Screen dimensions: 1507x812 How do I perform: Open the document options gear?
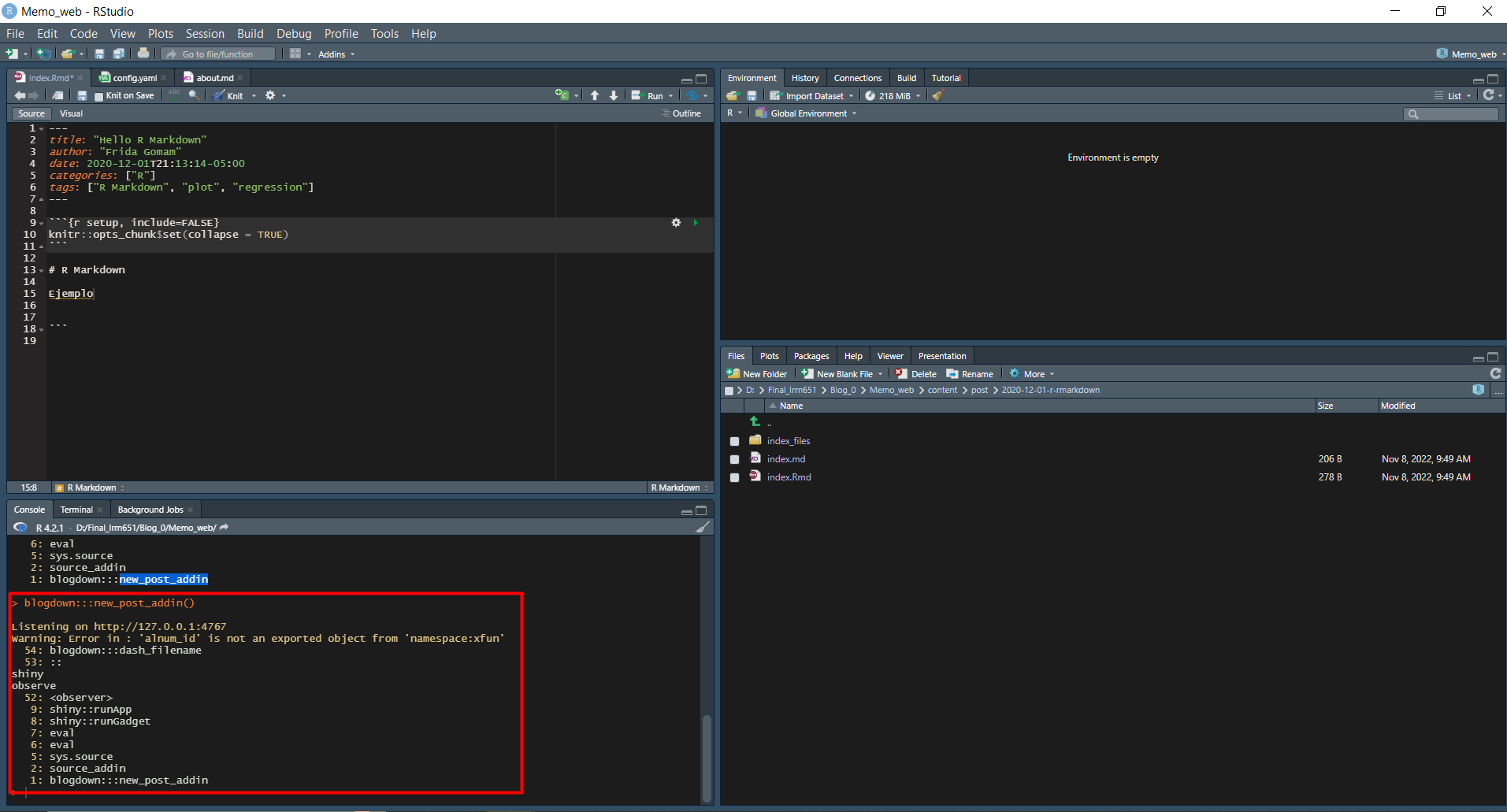(x=270, y=95)
